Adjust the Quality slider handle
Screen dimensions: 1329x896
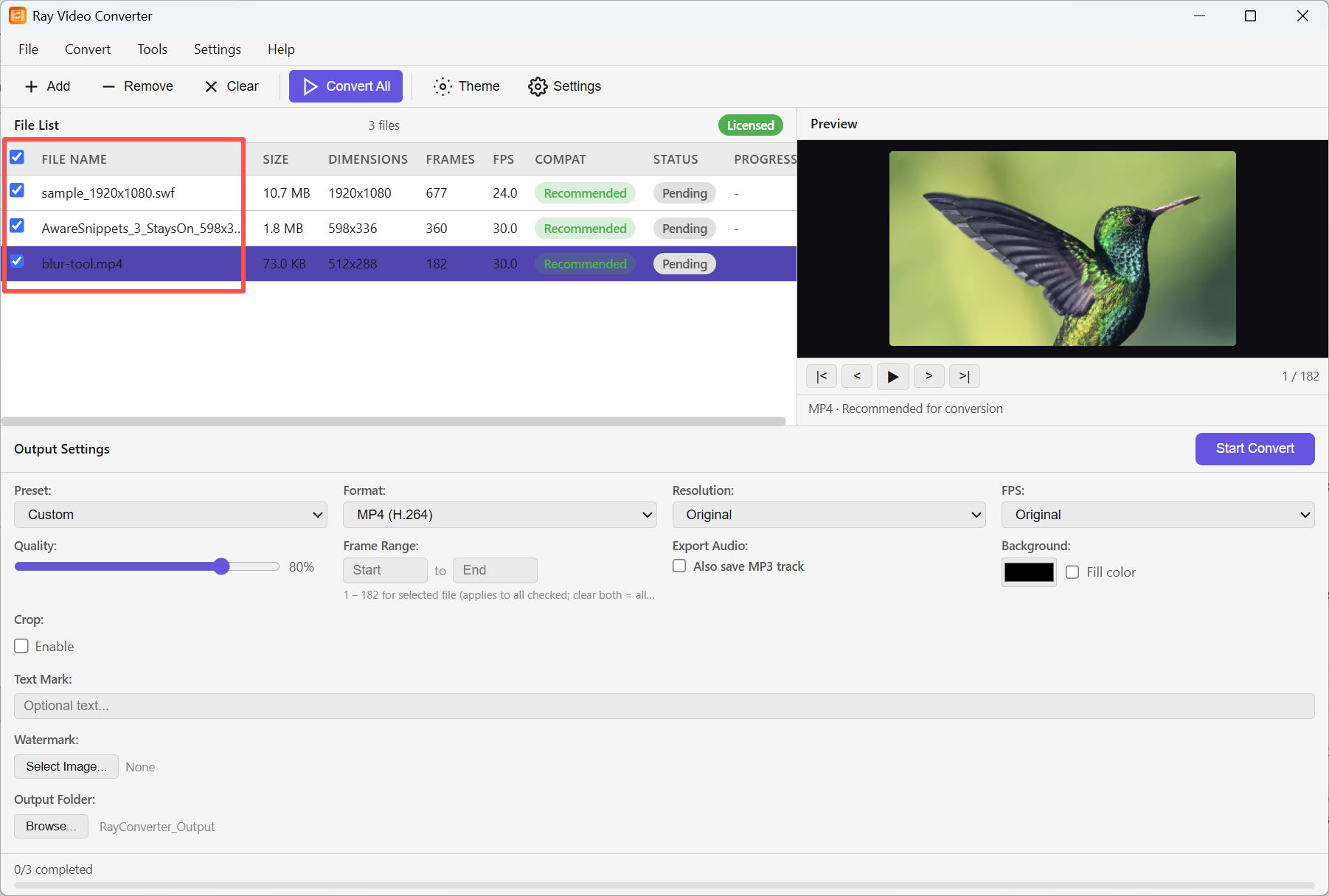pyautogui.click(x=221, y=566)
